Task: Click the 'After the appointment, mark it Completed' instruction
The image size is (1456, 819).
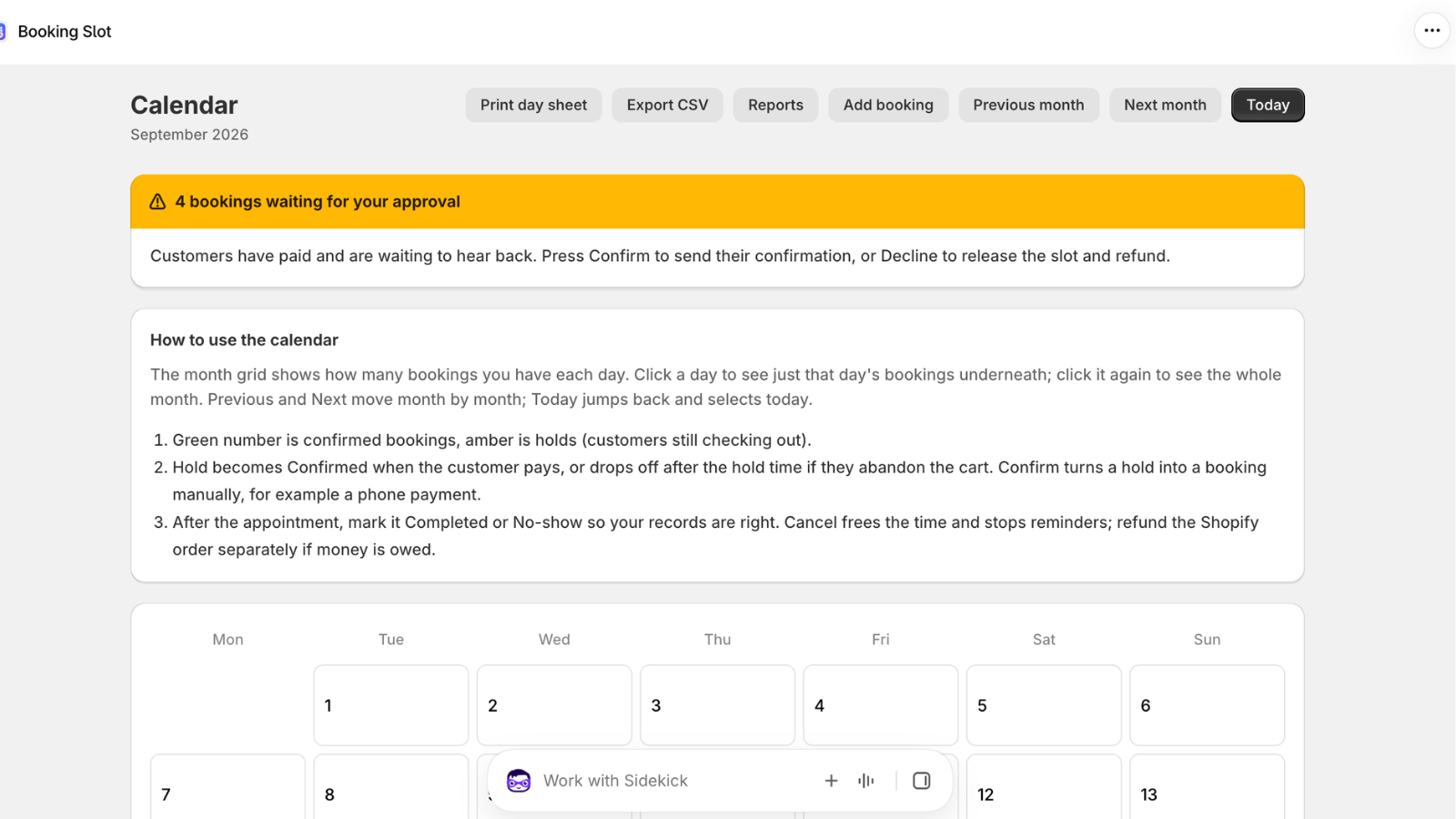Action: (715, 536)
